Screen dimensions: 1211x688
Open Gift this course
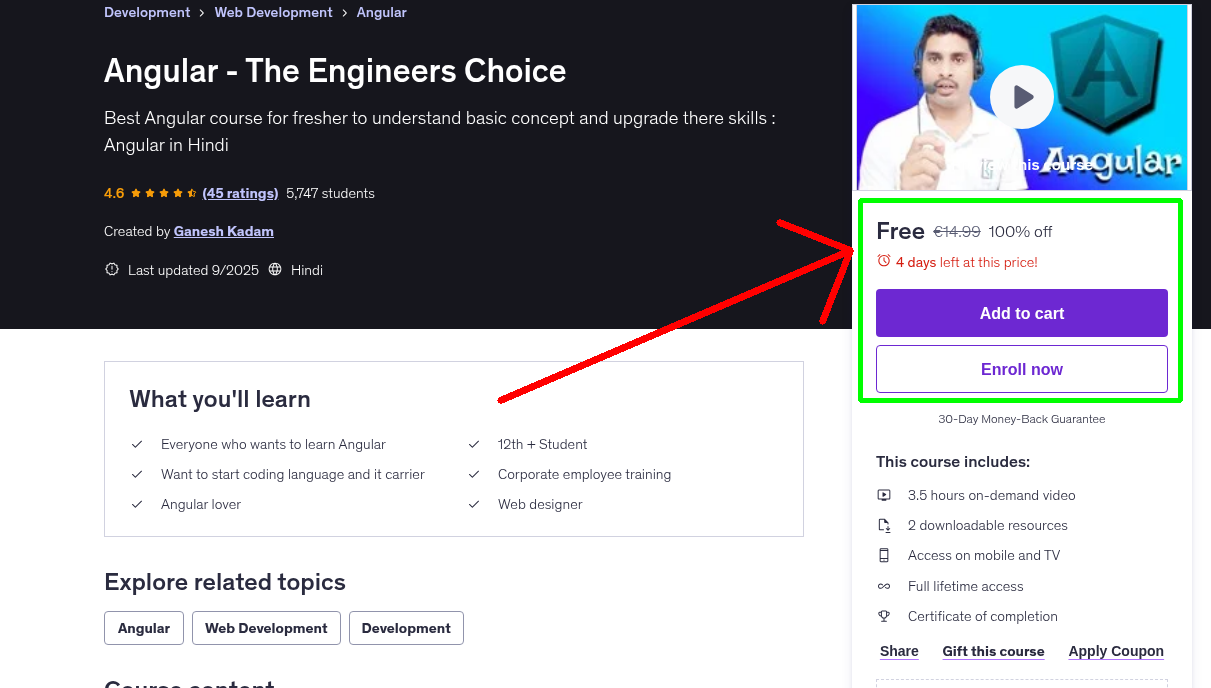tap(993, 651)
